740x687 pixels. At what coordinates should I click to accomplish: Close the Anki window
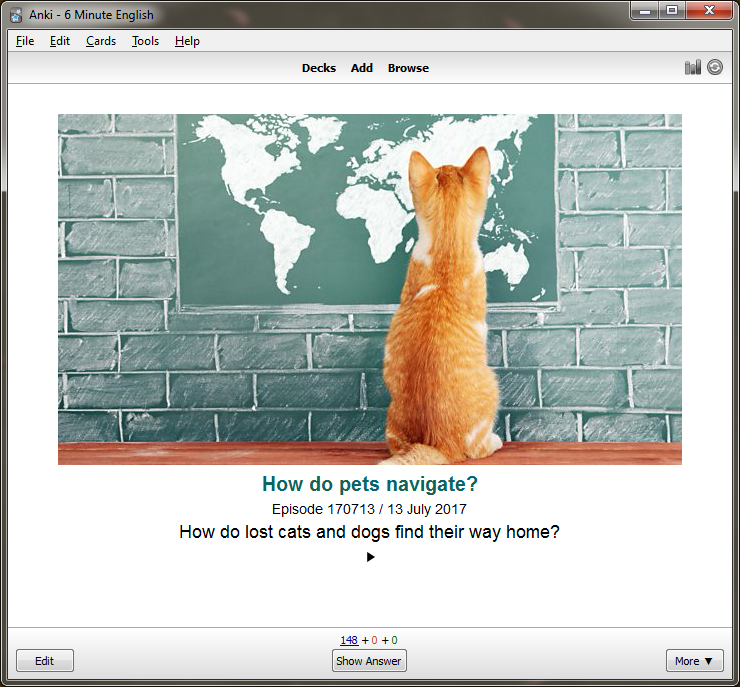click(x=709, y=11)
